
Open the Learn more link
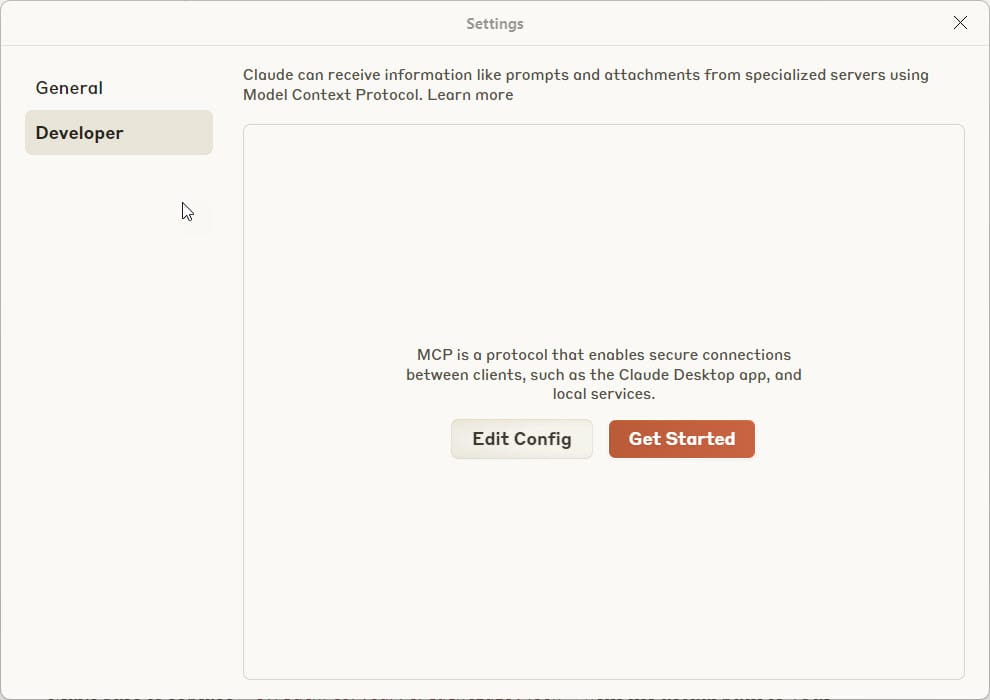pos(470,95)
